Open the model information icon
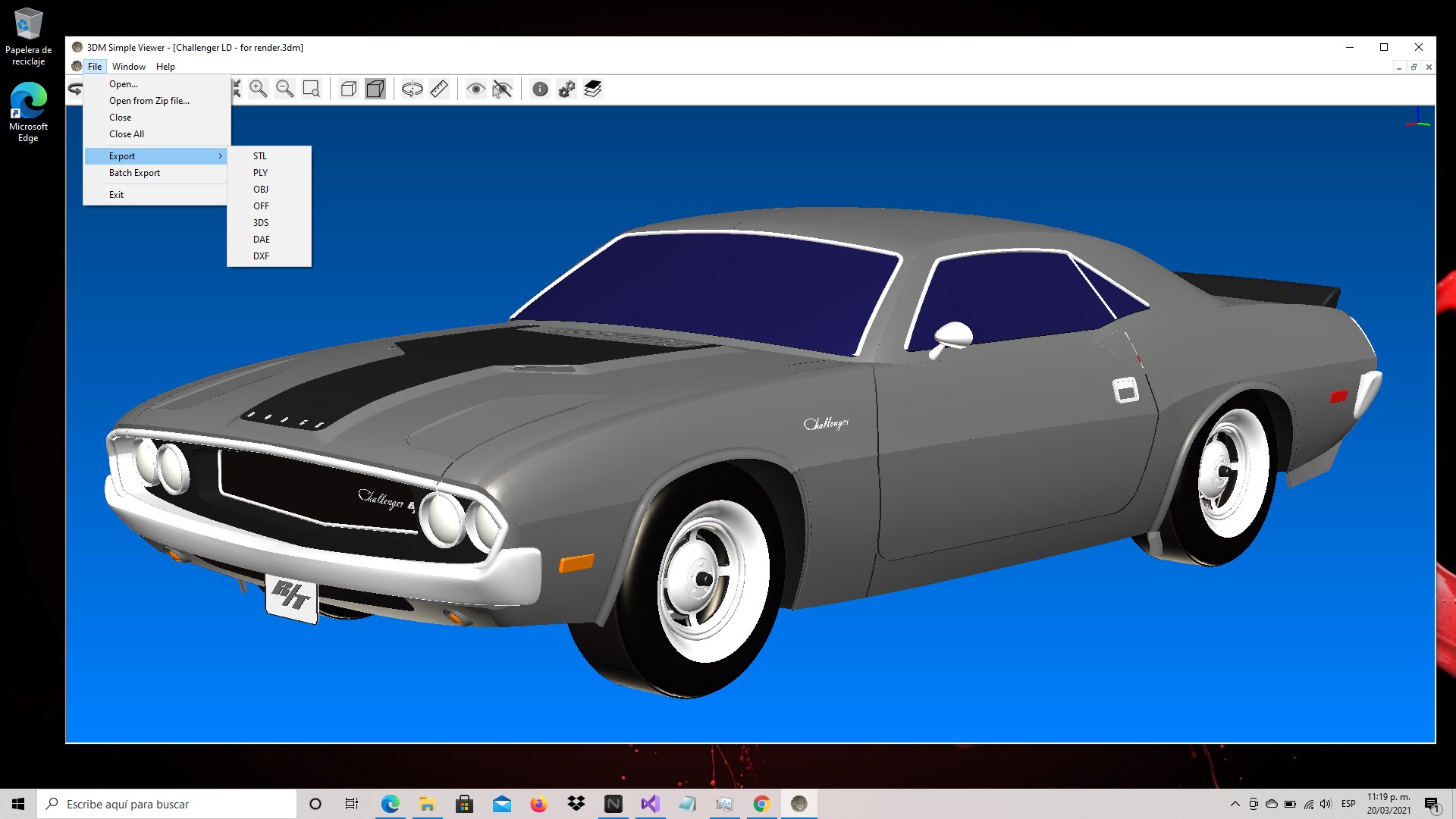 tap(540, 89)
